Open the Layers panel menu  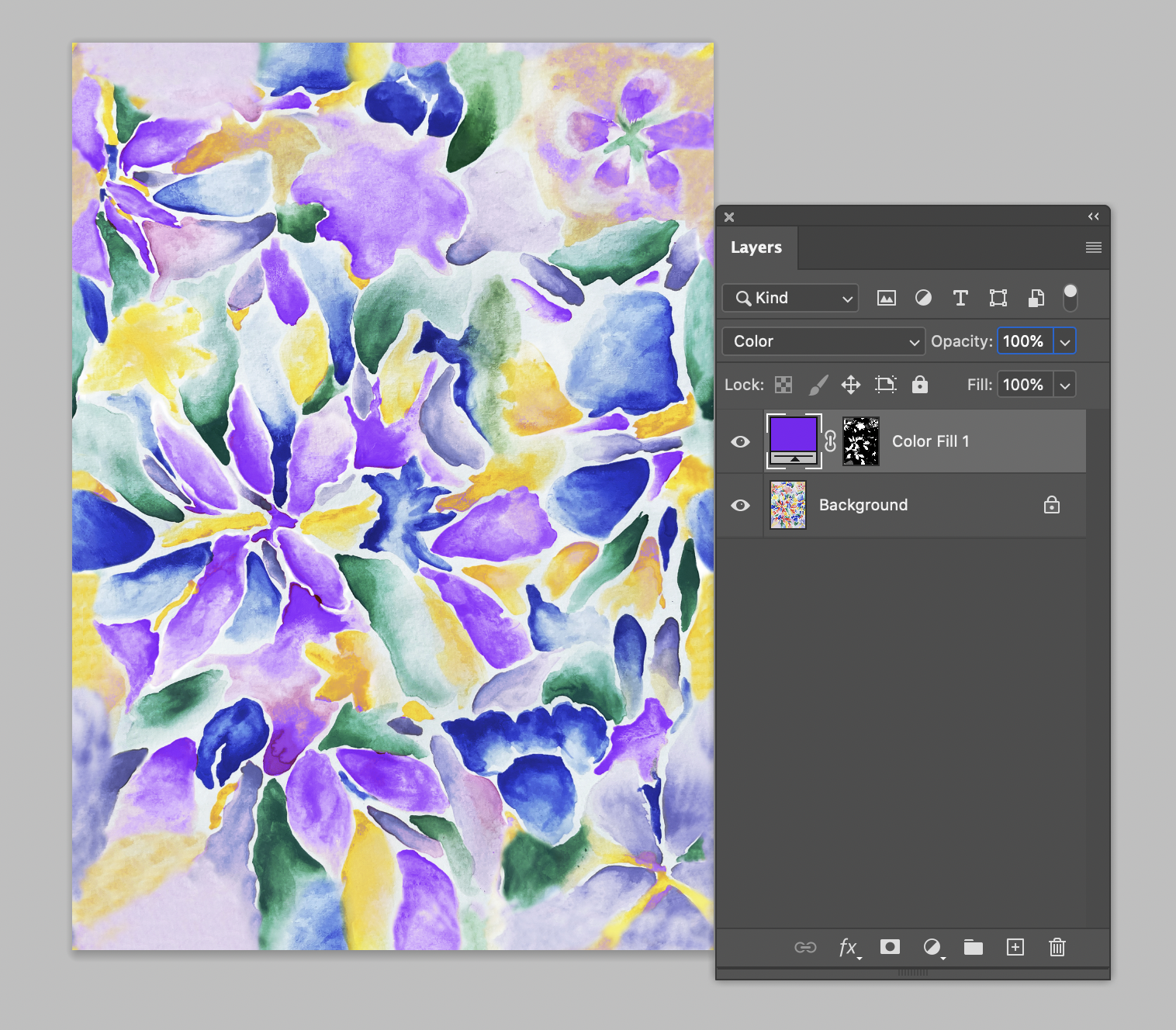1093,247
